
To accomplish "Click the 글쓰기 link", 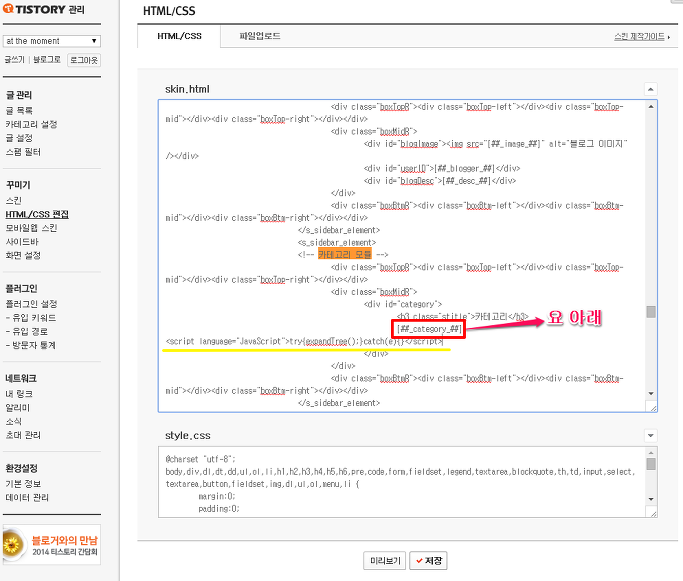I will coord(14,60).
